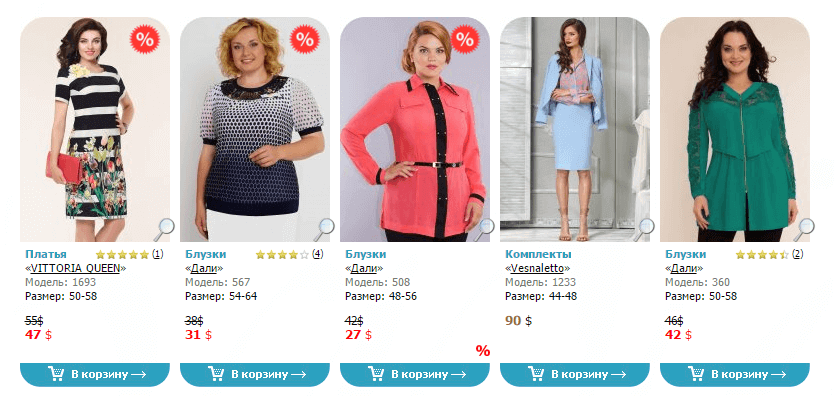
Task: Add green Дали blouse model 360 to cart
Action: [x=735, y=374]
